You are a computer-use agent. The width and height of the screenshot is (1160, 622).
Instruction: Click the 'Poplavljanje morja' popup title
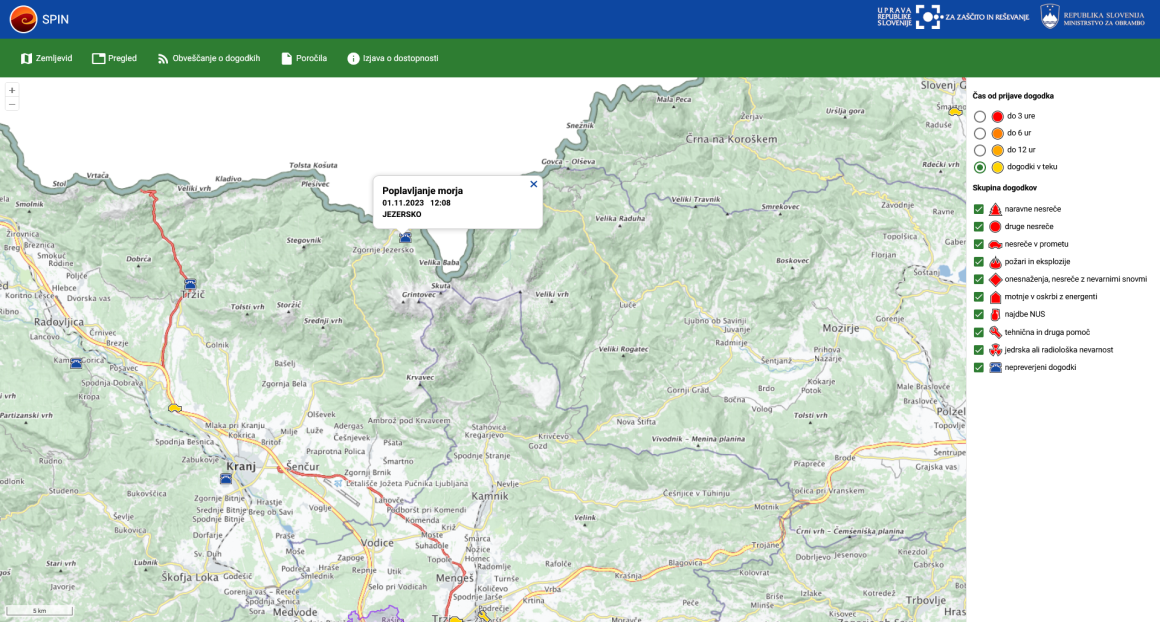(422, 191)
